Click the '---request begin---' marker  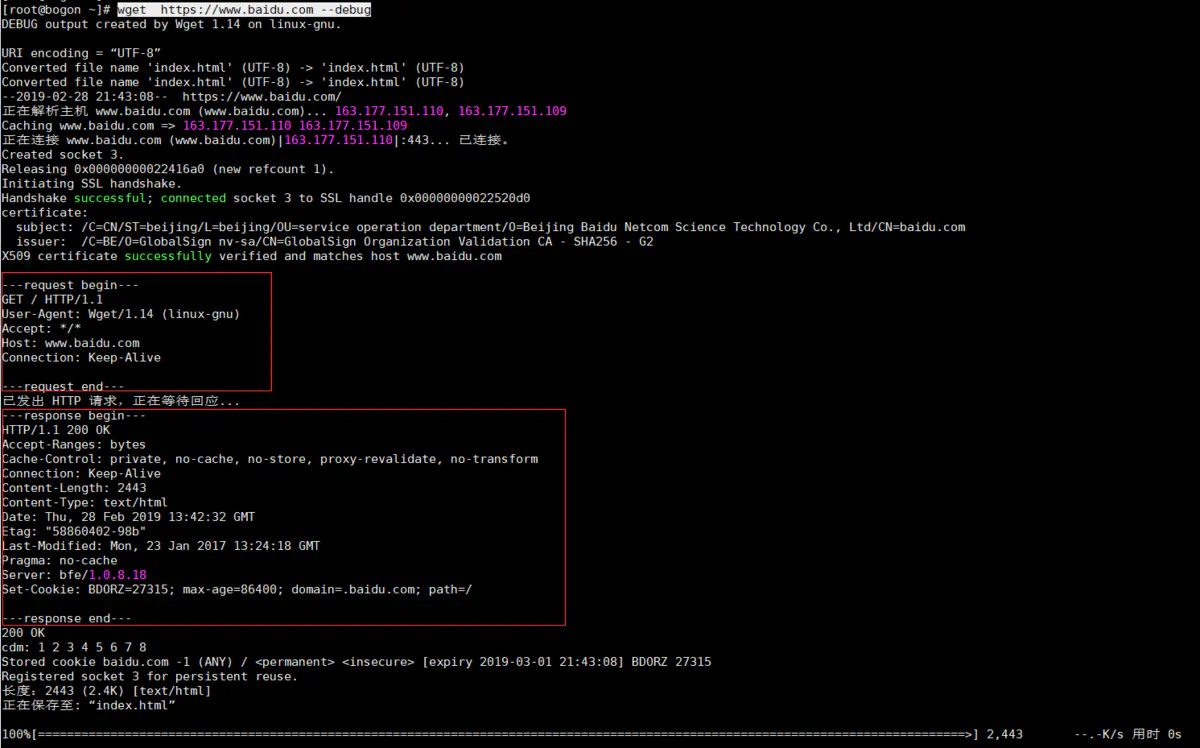pyautogui.click(x=70, y=285)
